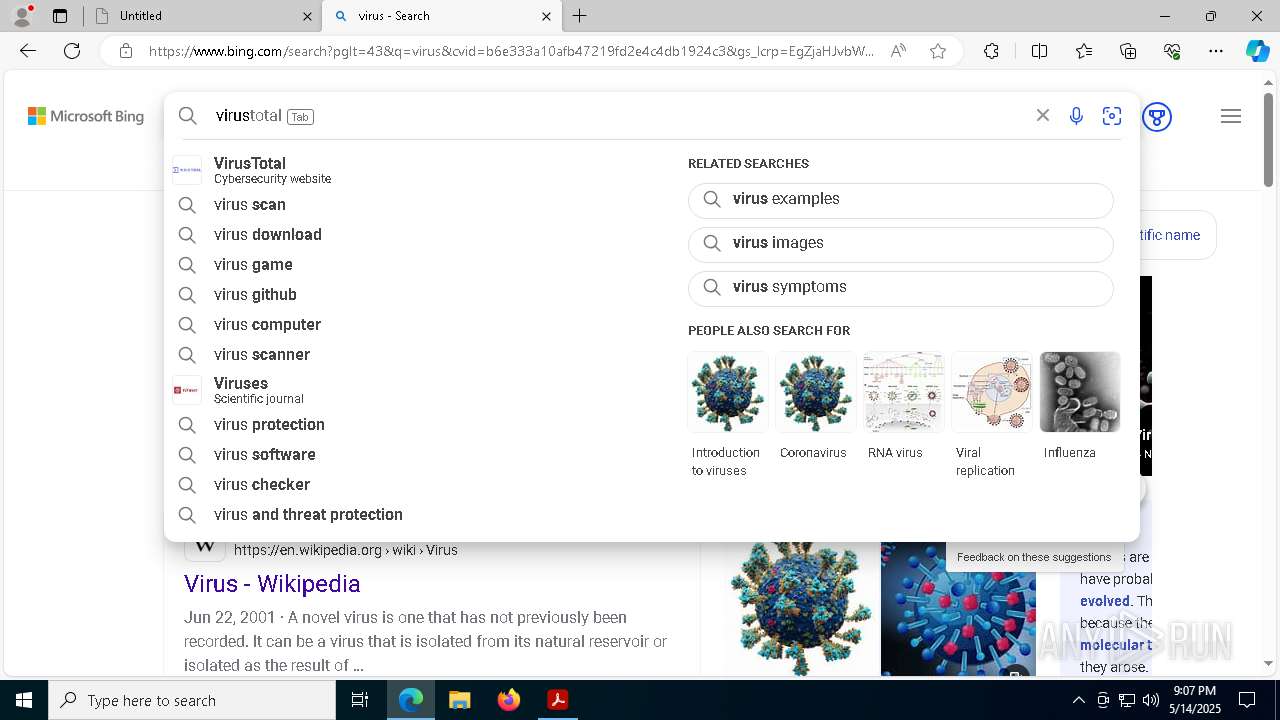
Task: Open File Explorer from the taskbar
Action: [x=459, y=700]
